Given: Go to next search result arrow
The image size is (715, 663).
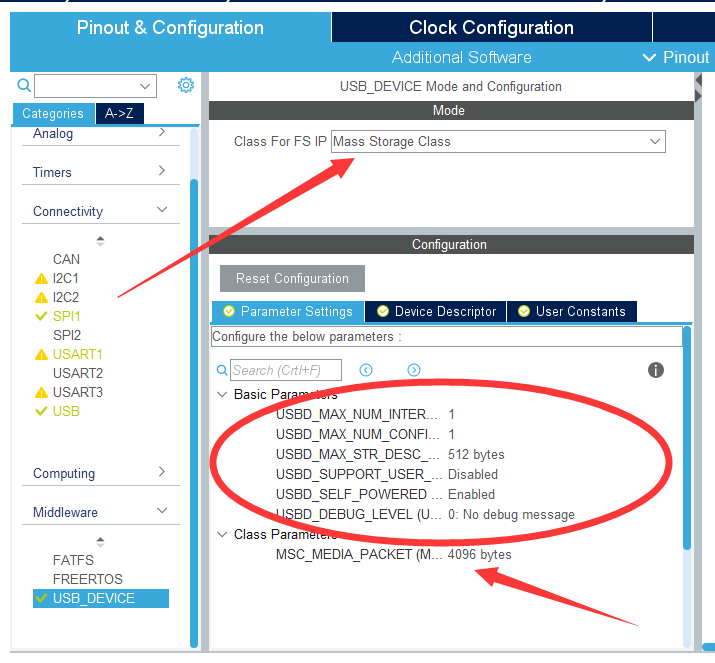Looking at the screenshot, I should tap(414, 370).
